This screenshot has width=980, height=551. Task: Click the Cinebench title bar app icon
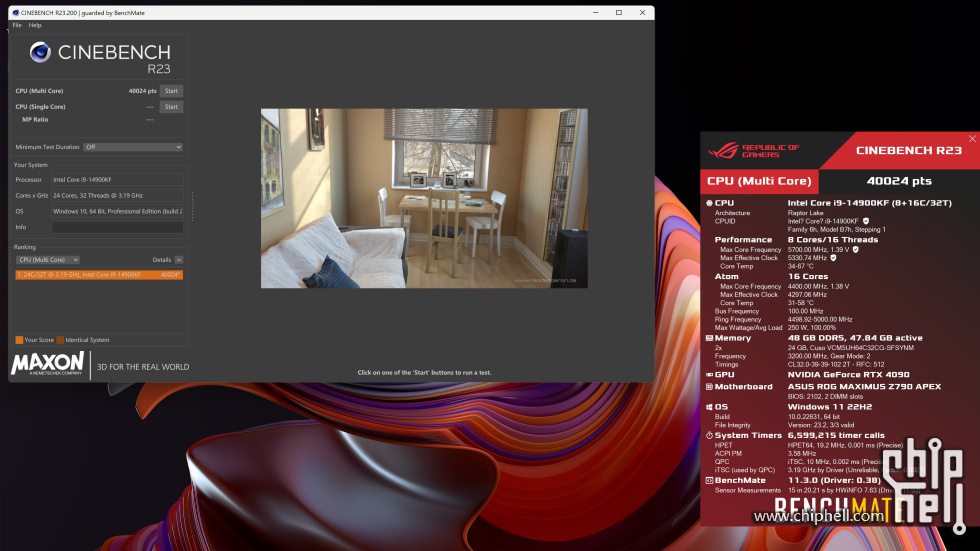(x=16, y=12)
